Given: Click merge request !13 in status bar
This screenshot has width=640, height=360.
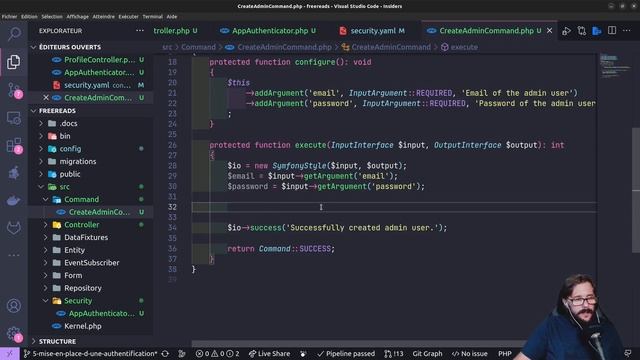Looking at the screenshot, I should coord(394,353).
